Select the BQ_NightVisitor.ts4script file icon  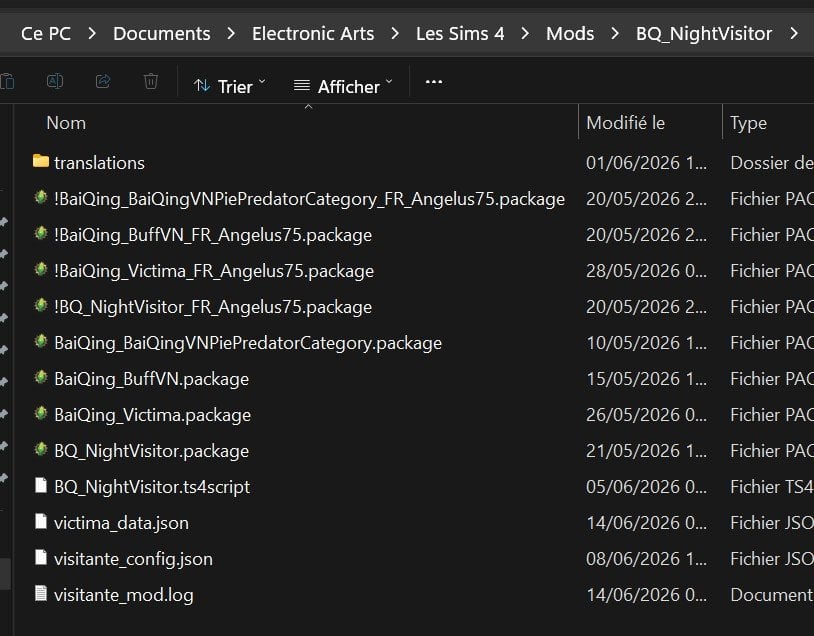coord(40,485)
